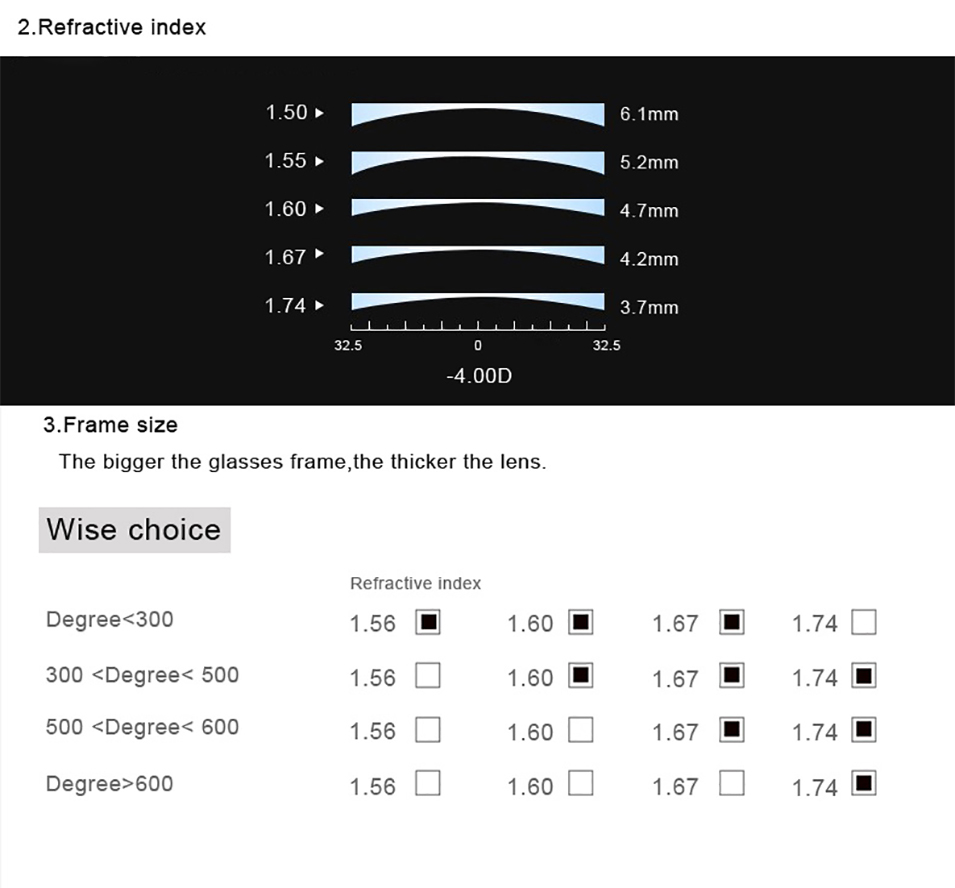The height and width of the screenshot is (888, 955).
Task: Click the -4.00D diopter label
Action: tap(478, 378)
